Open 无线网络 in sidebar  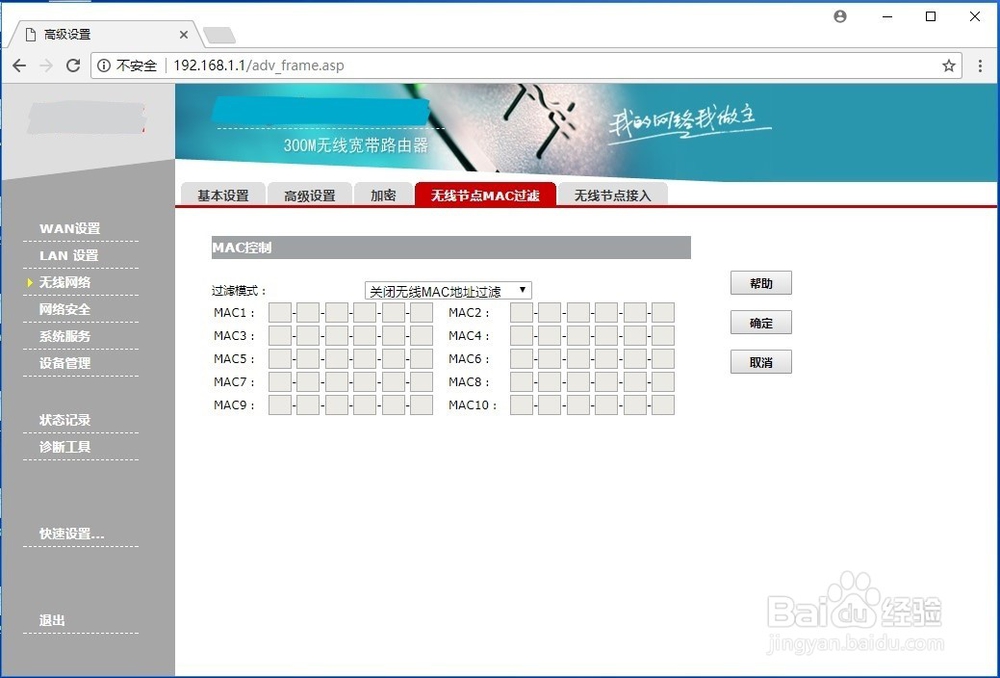pos(64,282)
